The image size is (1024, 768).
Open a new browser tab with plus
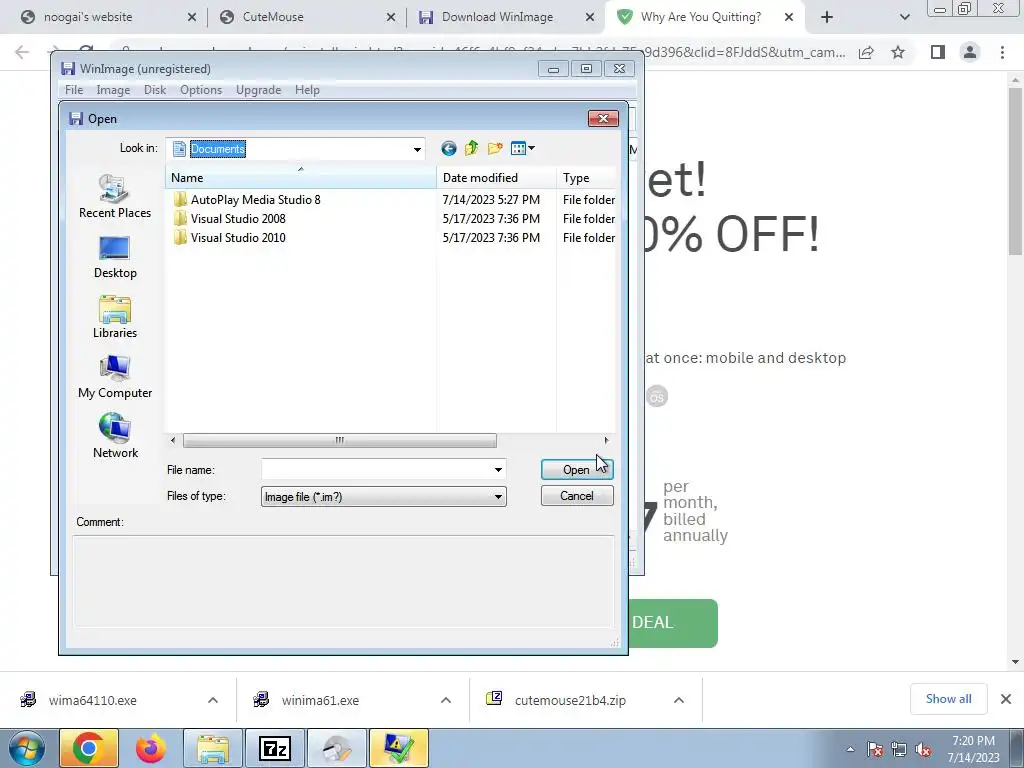point(827,17)
